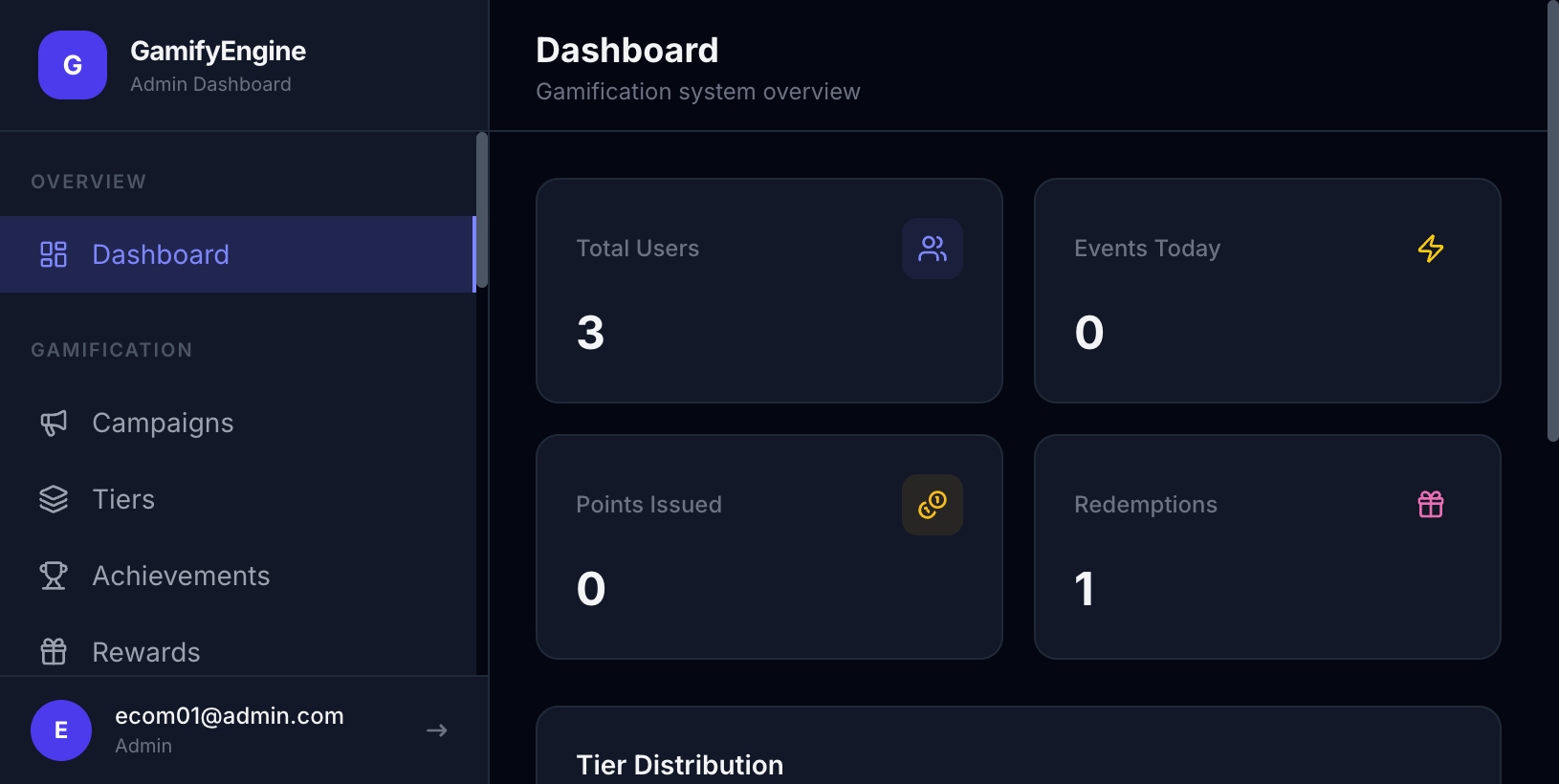
Task: Switch to the Tiers section
Action: tap(123, 498)
